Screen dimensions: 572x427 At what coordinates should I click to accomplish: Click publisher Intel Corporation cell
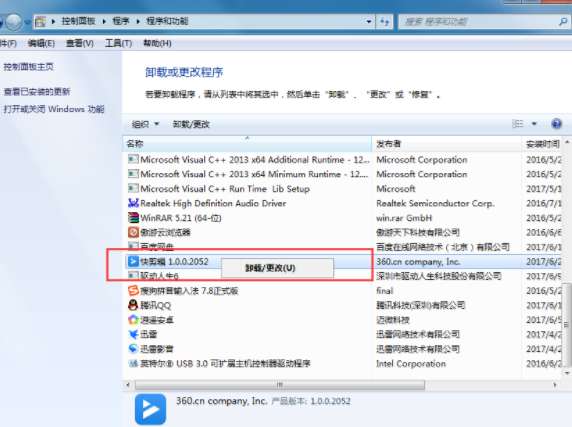(x=411, y=364)
